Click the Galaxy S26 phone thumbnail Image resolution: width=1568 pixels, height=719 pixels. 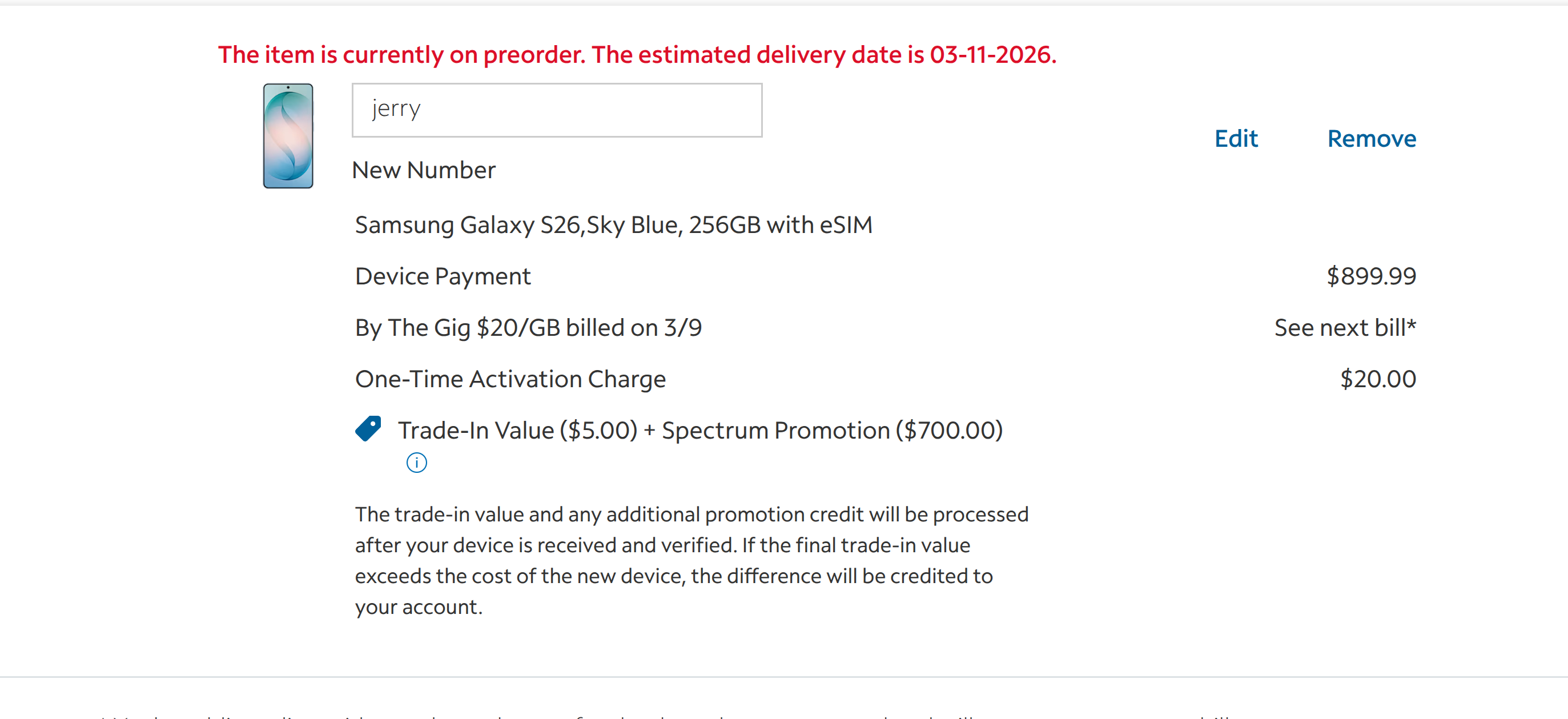[x=288, y=136]
